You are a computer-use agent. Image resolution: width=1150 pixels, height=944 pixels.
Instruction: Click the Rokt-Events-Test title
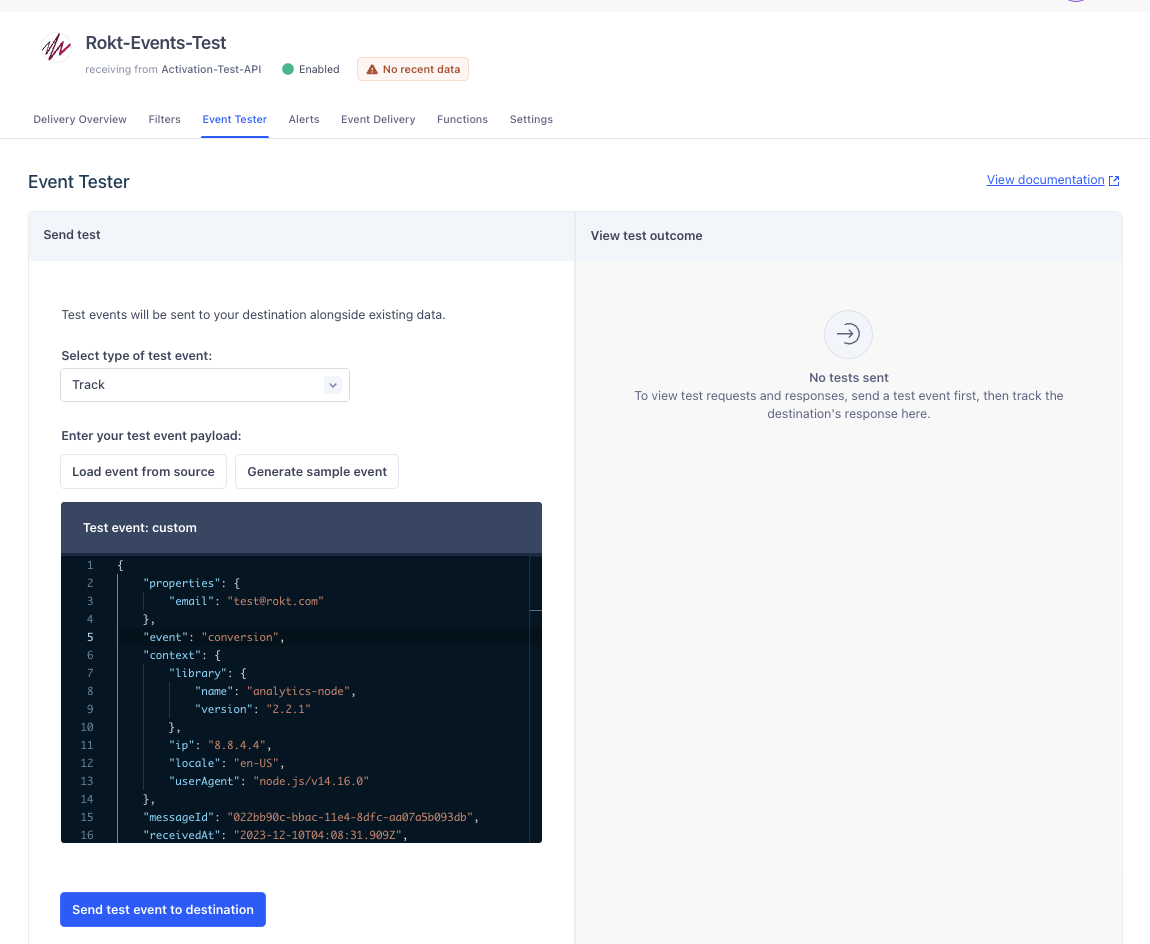155,43
